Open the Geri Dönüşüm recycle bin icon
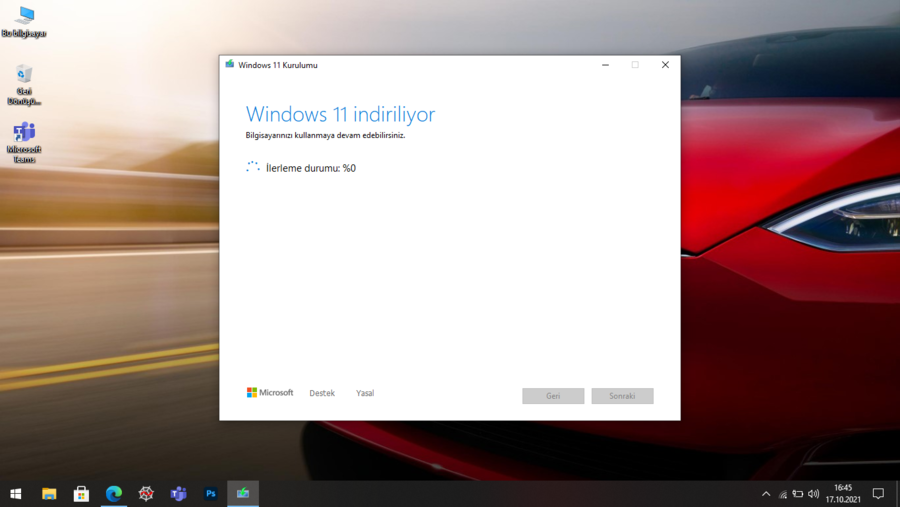This screenshot has width=900, height=507. pos(24,84)
